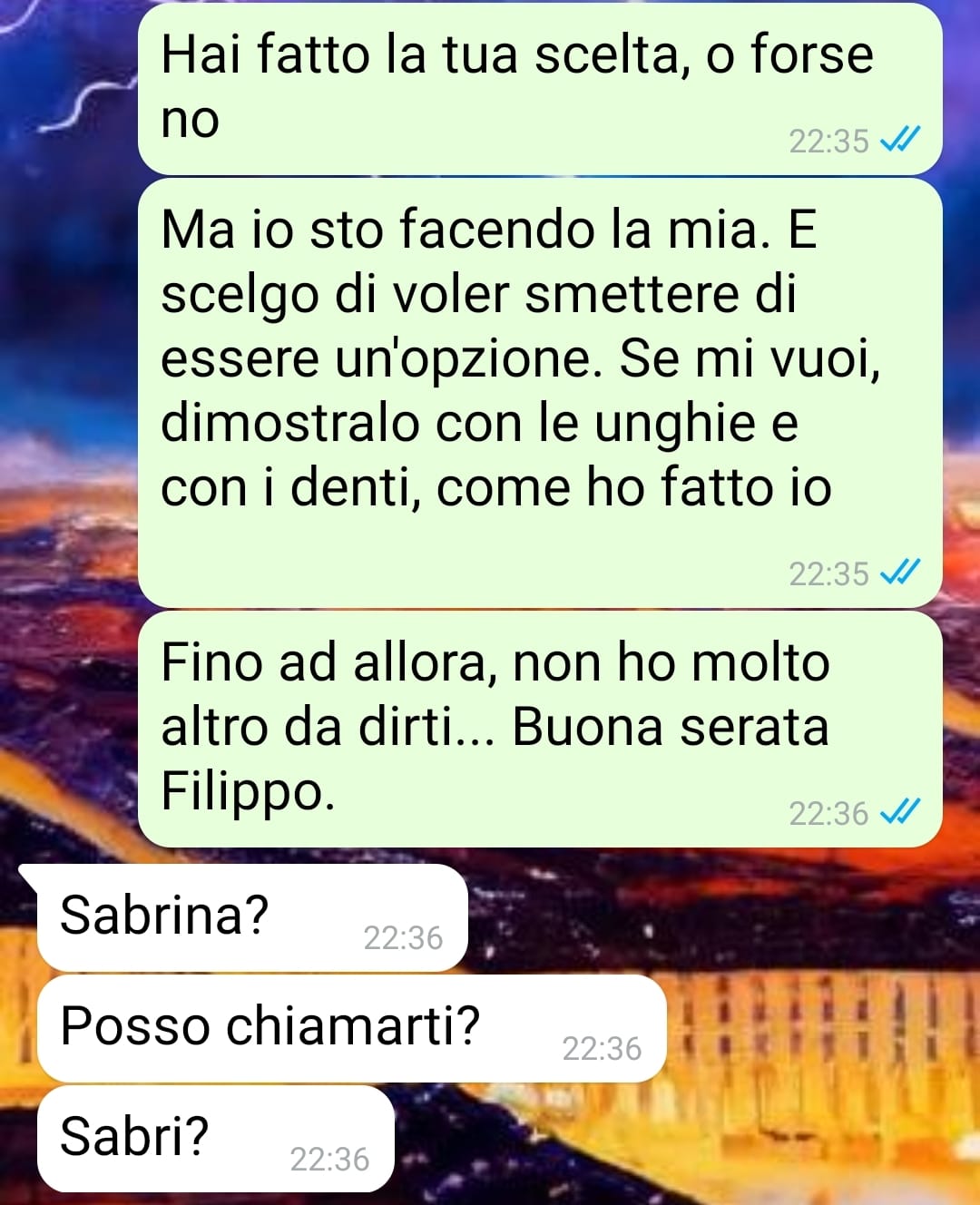Click the 22:36 timestamp next to 'Sabri?'
This screenshot has width=980, height=1205.
coord(329,1159)
